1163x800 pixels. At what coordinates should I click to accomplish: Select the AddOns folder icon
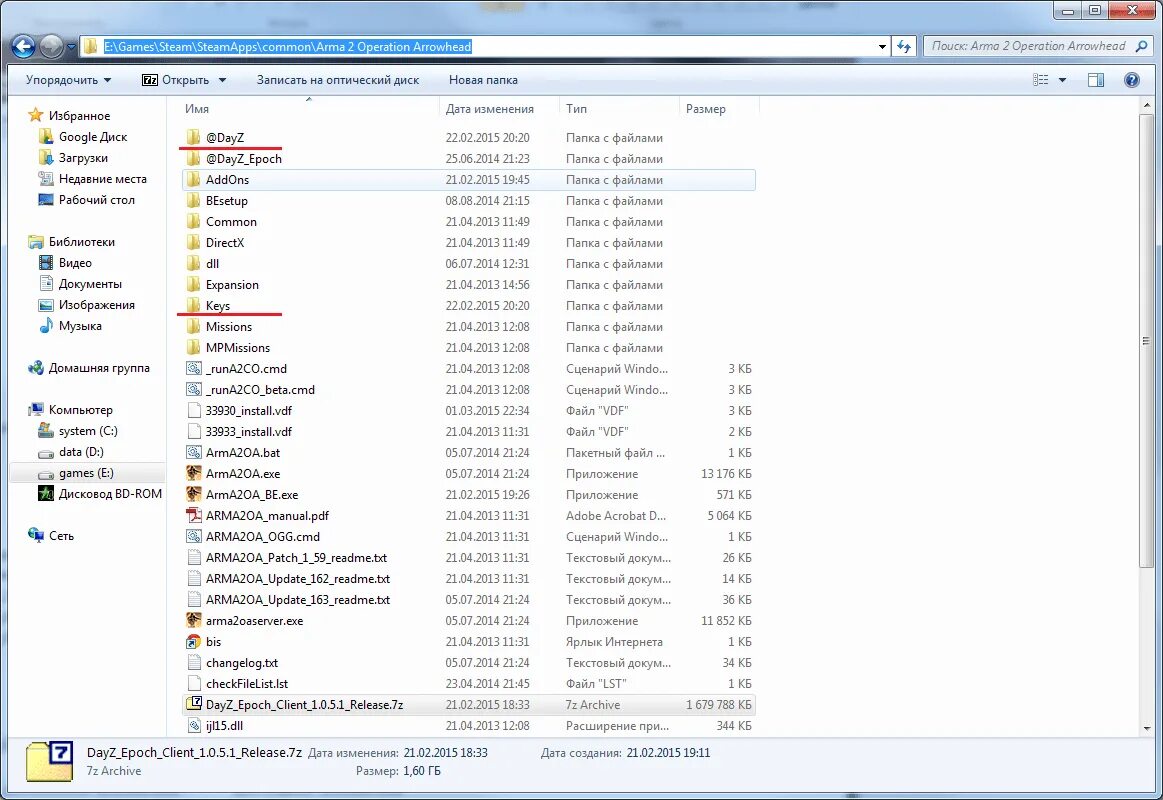[194, 179]
